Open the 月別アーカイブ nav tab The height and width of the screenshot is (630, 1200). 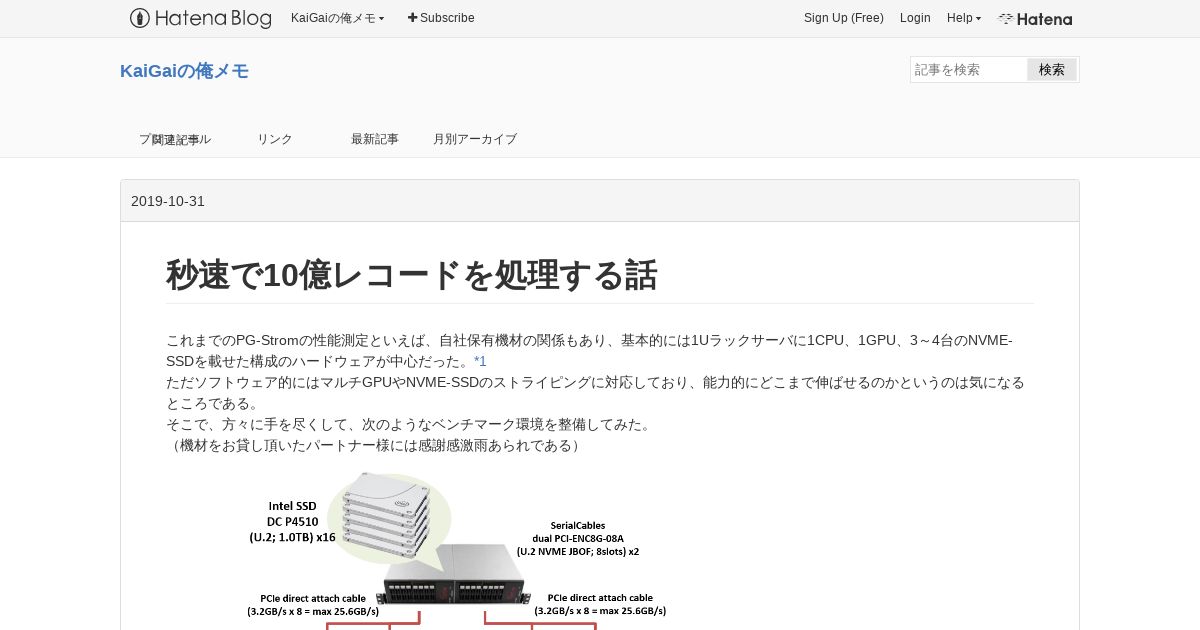pyautogui.click(x=475, y=139)
